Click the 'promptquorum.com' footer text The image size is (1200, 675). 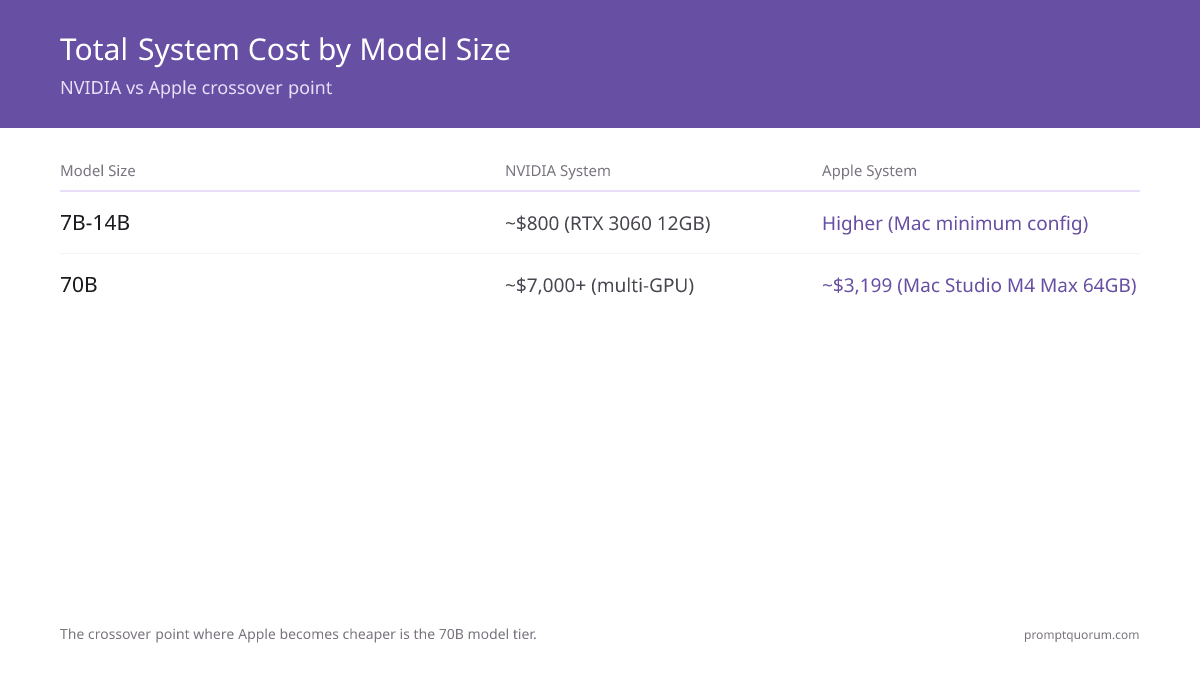pyautogui.click(x=1082, y=635)
